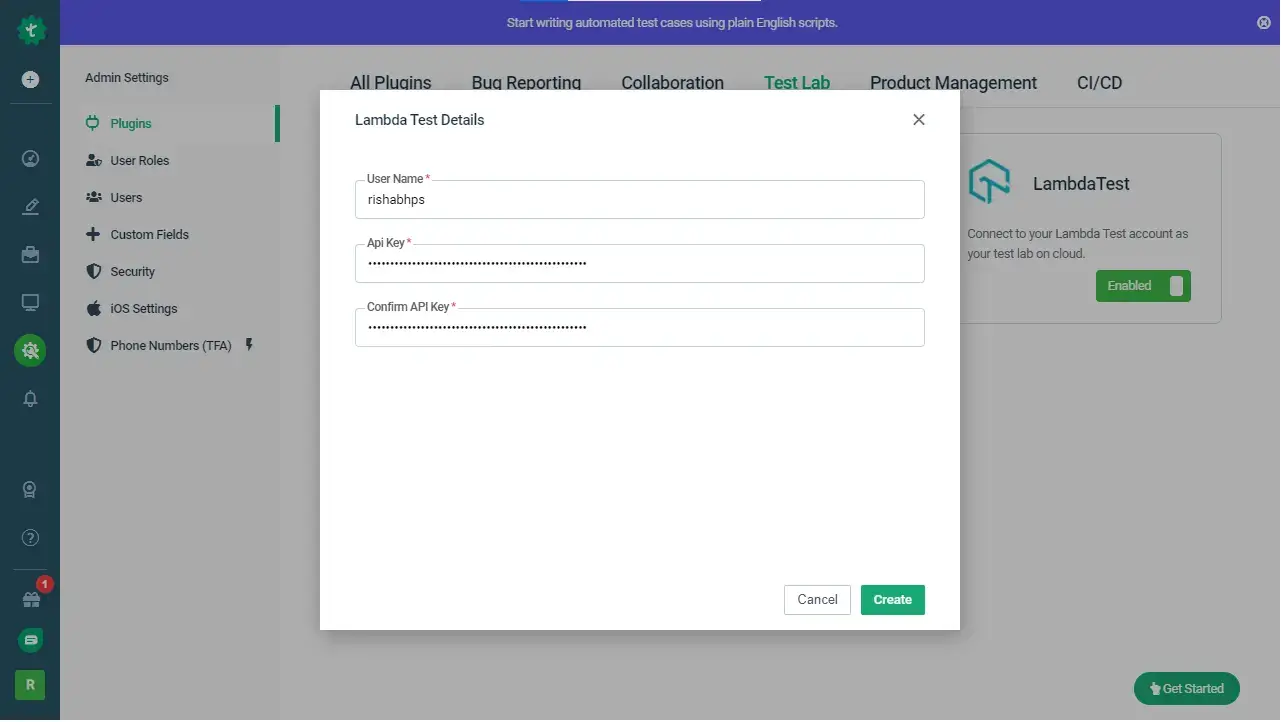
Task: Select the test authoring pen icon
Action: point(30,206)
